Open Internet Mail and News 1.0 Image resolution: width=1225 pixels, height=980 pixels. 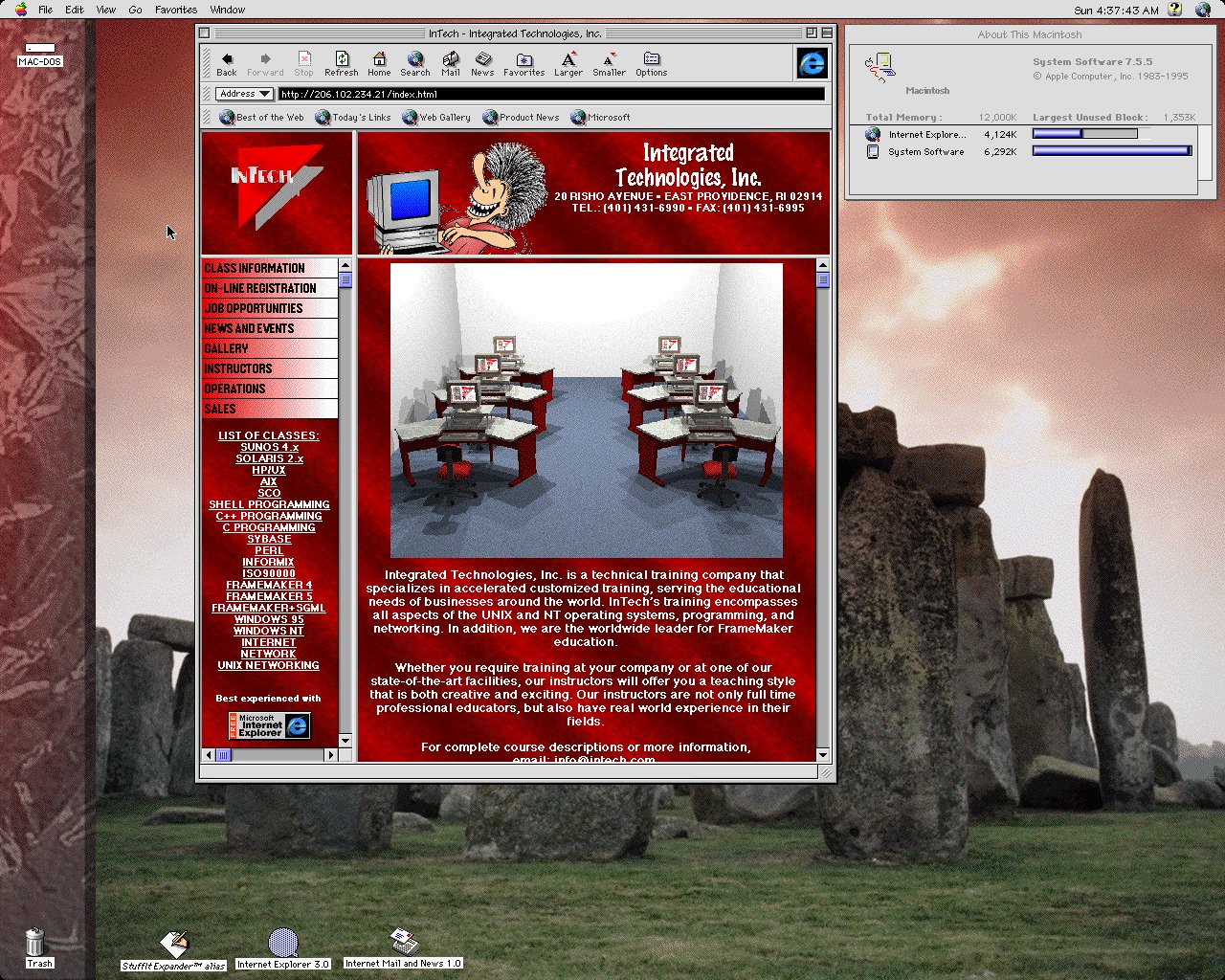(402, 943)
